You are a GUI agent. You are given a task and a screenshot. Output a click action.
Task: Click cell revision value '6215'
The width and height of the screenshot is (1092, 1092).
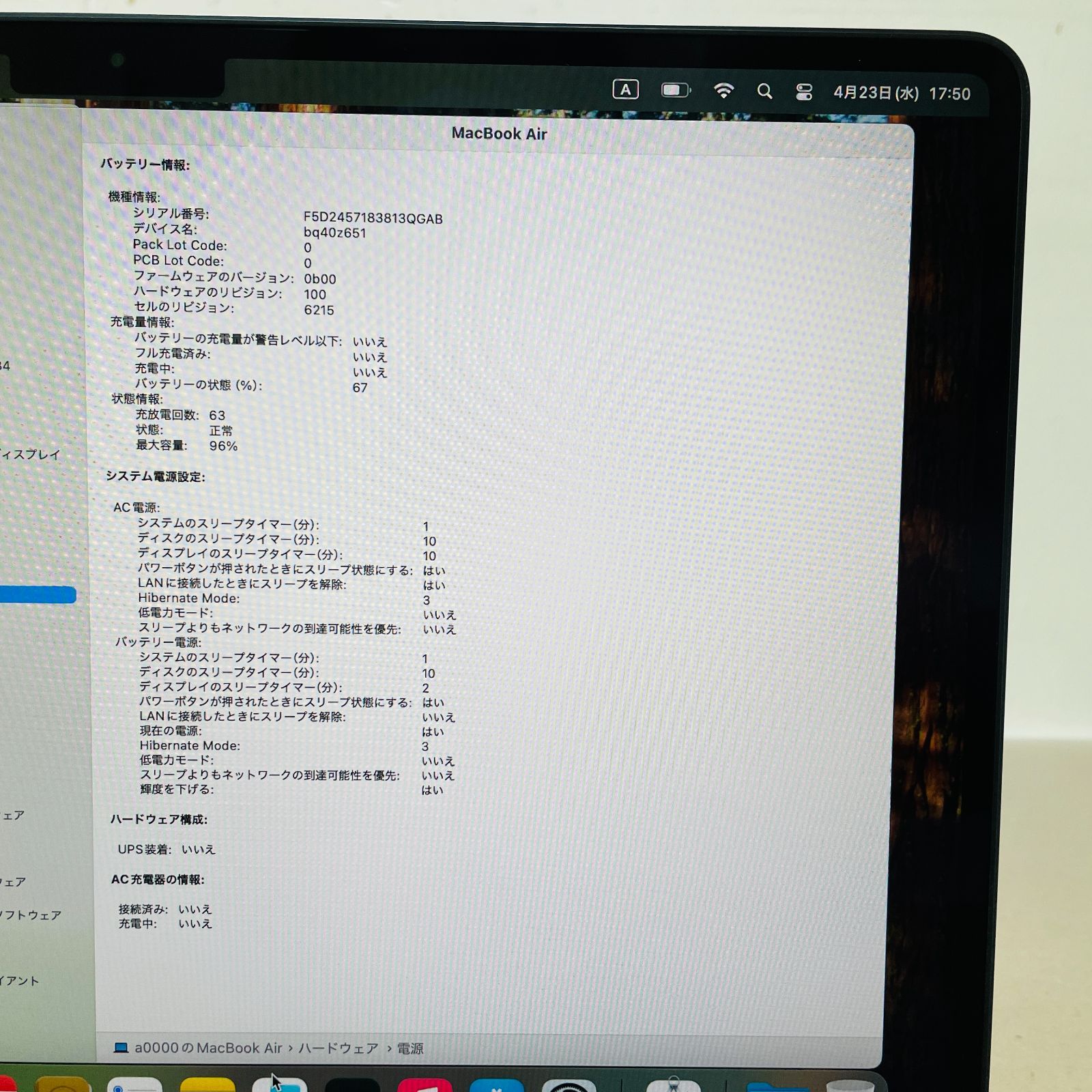[x=319, y=310]
